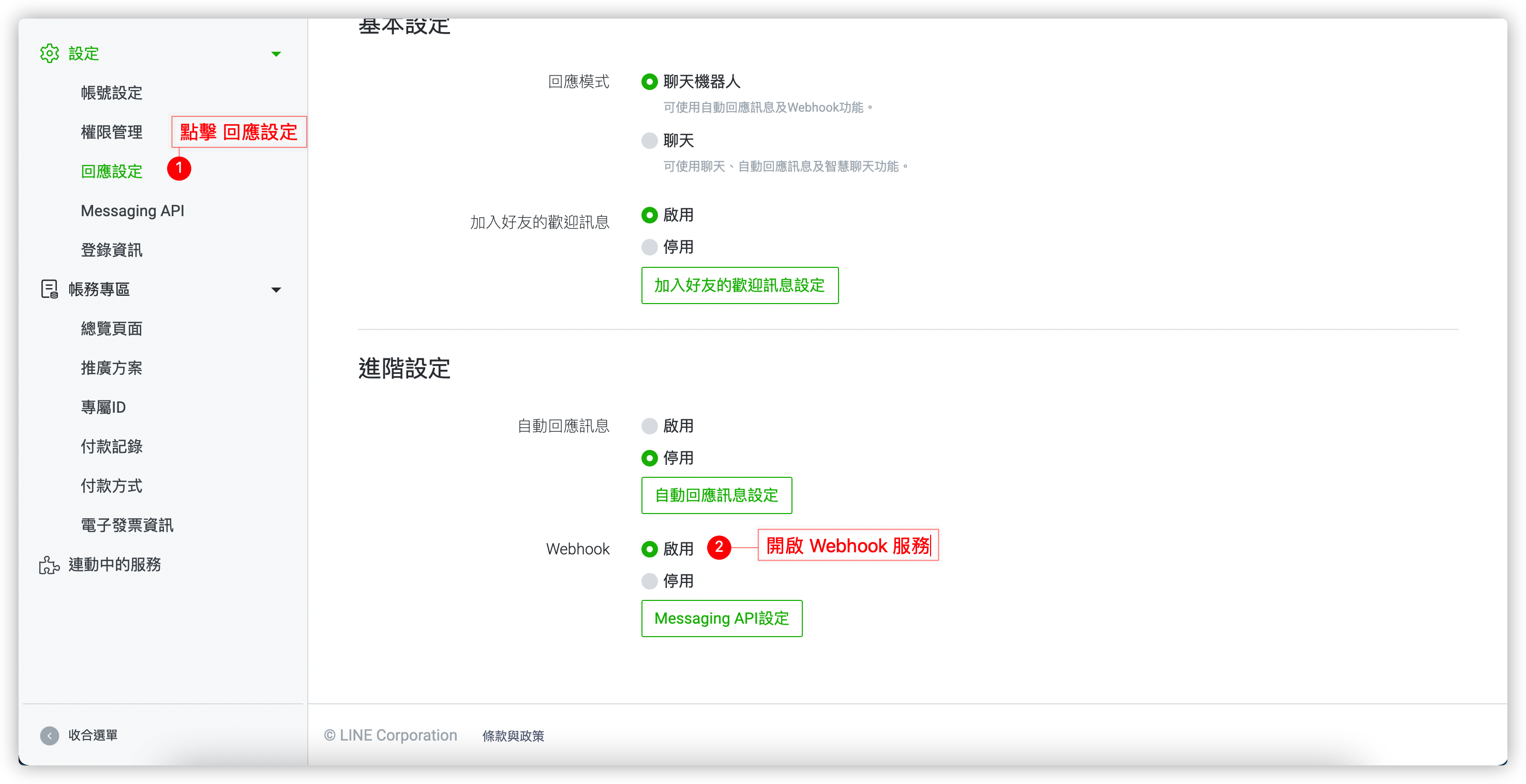The width and height of the screenshot is (1526, 784).
Task: Open Messaging API in sidebar menu
Action: (133, 211)
